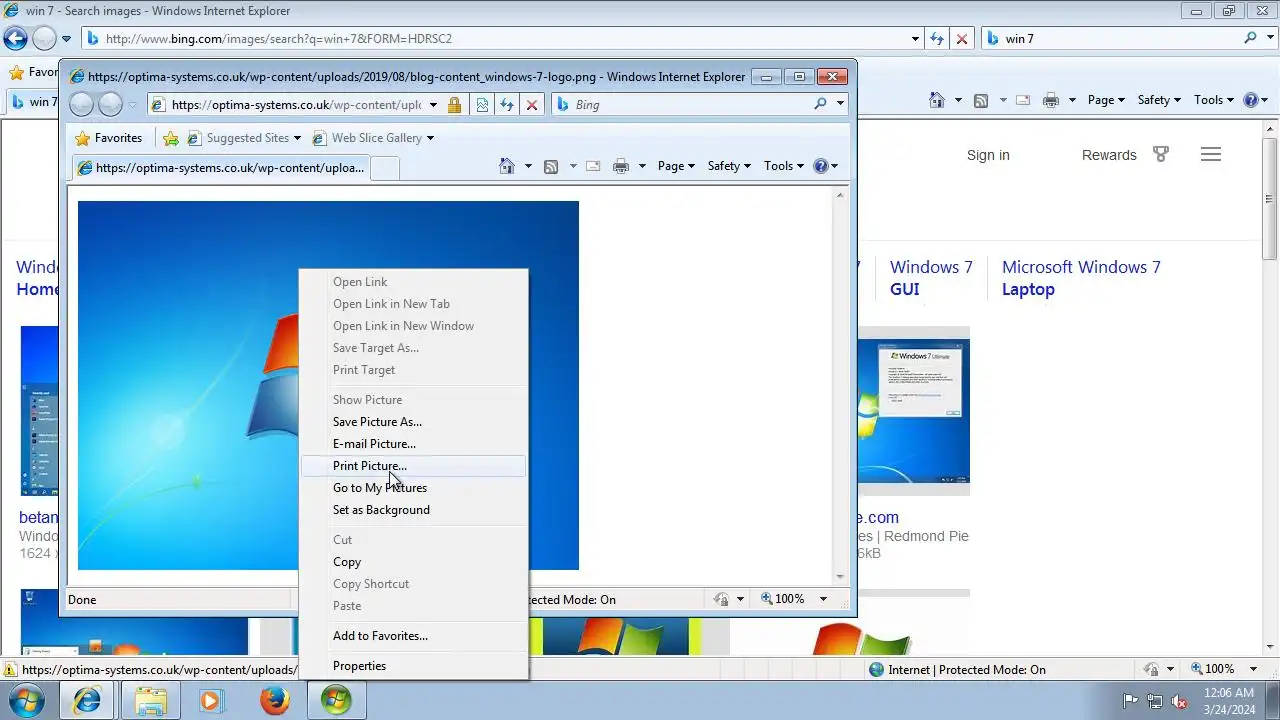The width and height of the screenshot is (1280, 720).
Task: Click clock showing 12:06 AM
Action: (1229, 693)
